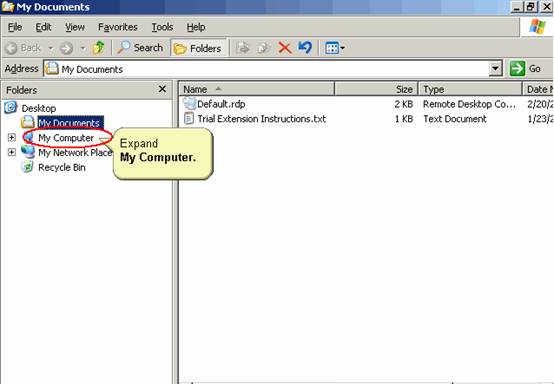This screenshot has height=384, width=554.
Task: Click the Windows flag logo
Action: (537, 27)
